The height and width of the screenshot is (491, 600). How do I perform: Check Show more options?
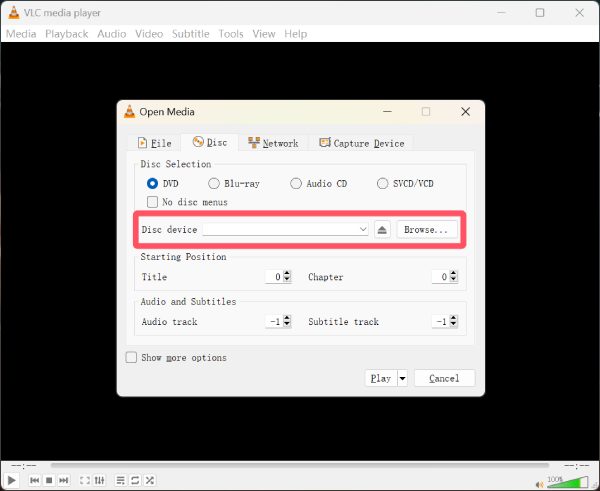tap(131, 357)
